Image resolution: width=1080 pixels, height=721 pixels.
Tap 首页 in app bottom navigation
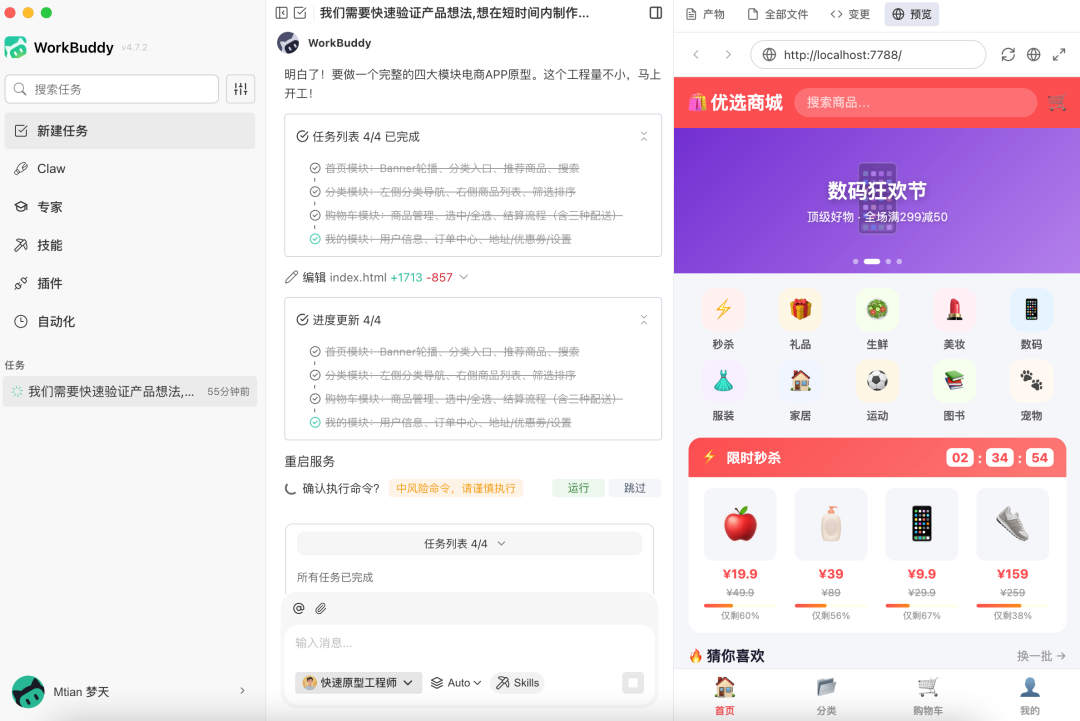[725, 696]
